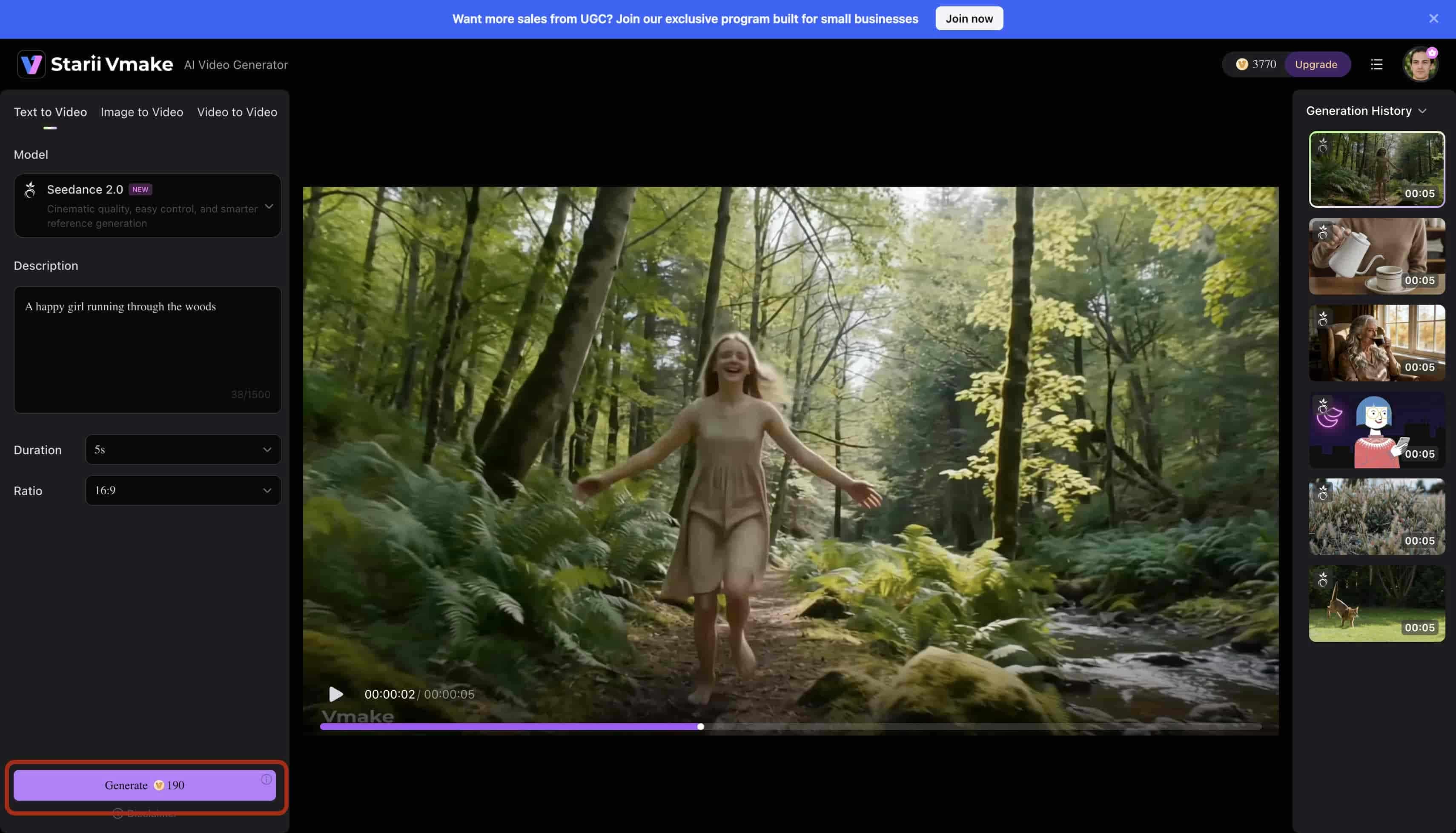Select the dry grass field thumbnail
The image size is (1456, 833).
pyautogui.click(x=1376, y=517)
